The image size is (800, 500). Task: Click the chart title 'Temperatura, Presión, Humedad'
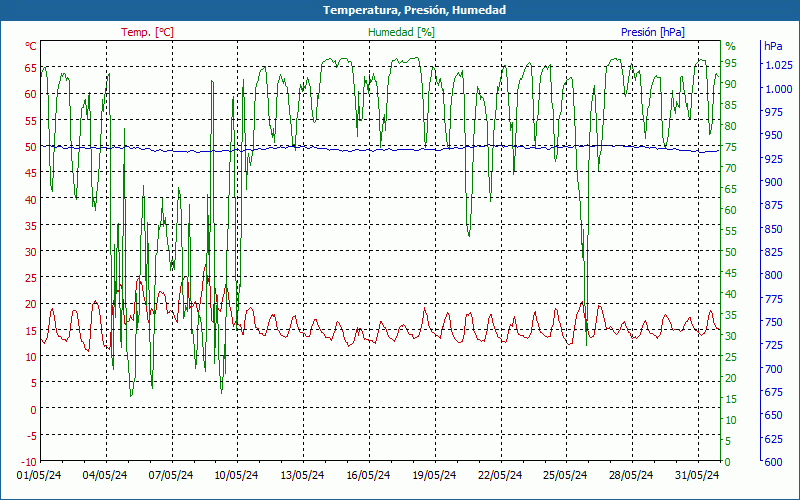414,10
